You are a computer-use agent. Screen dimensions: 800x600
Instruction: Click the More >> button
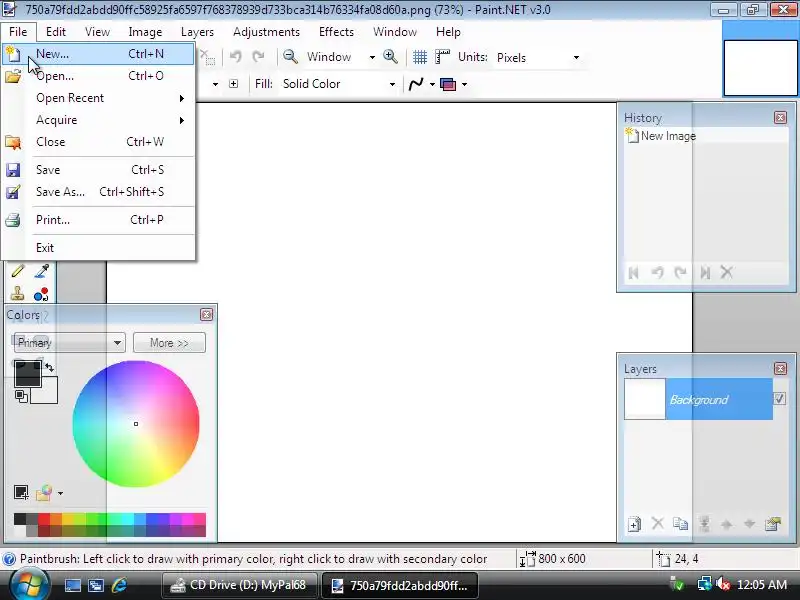click(169, 343)
